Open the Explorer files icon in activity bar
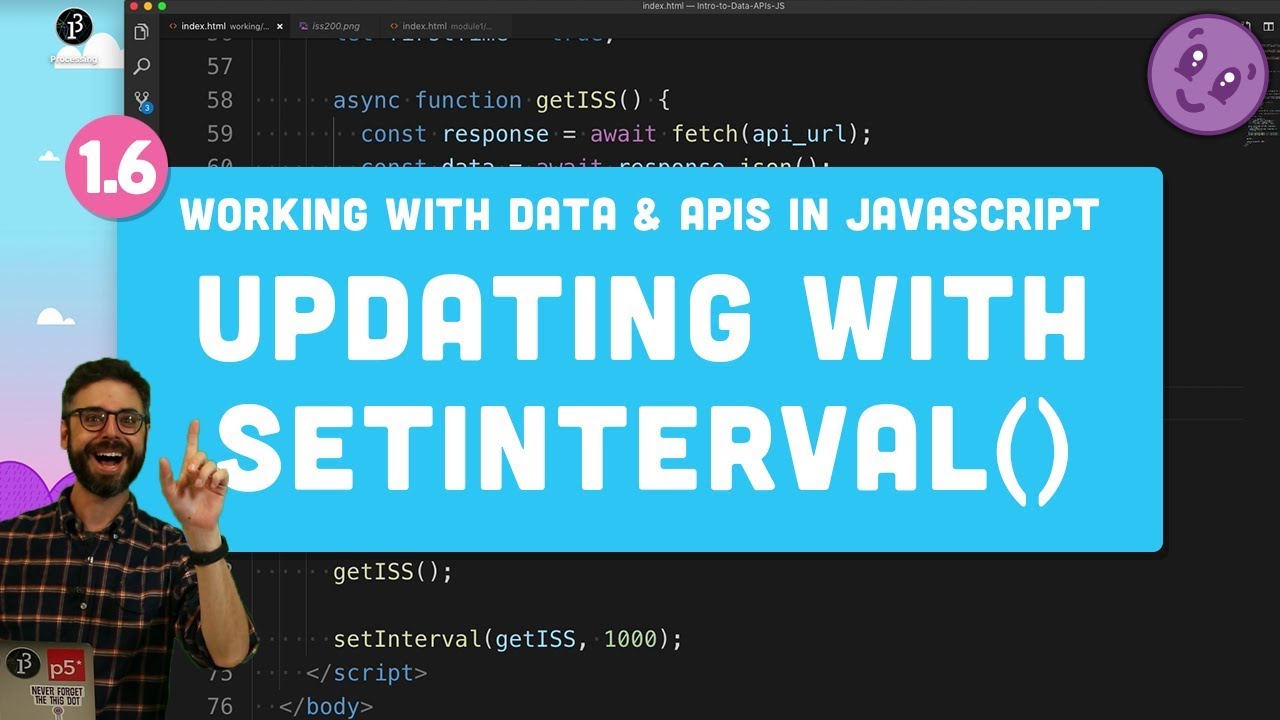The width and height of the screenshot is (1280, 720). click(x=141, y=33)
